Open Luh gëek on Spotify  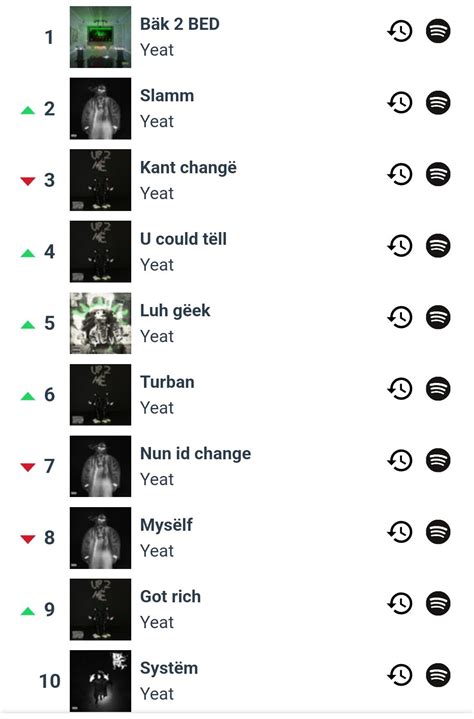(438, 317)
